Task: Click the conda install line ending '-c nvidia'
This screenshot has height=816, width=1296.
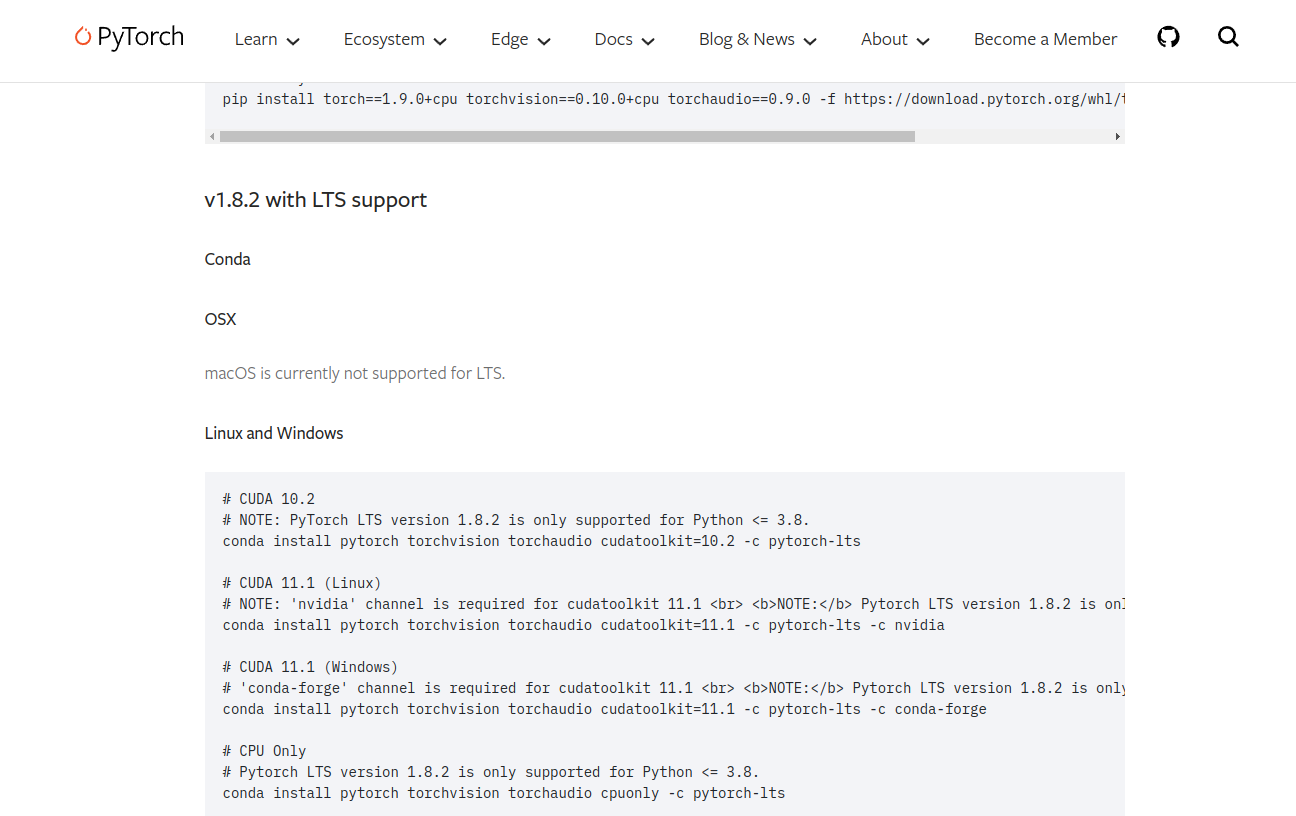Action: tap(584, 625)
